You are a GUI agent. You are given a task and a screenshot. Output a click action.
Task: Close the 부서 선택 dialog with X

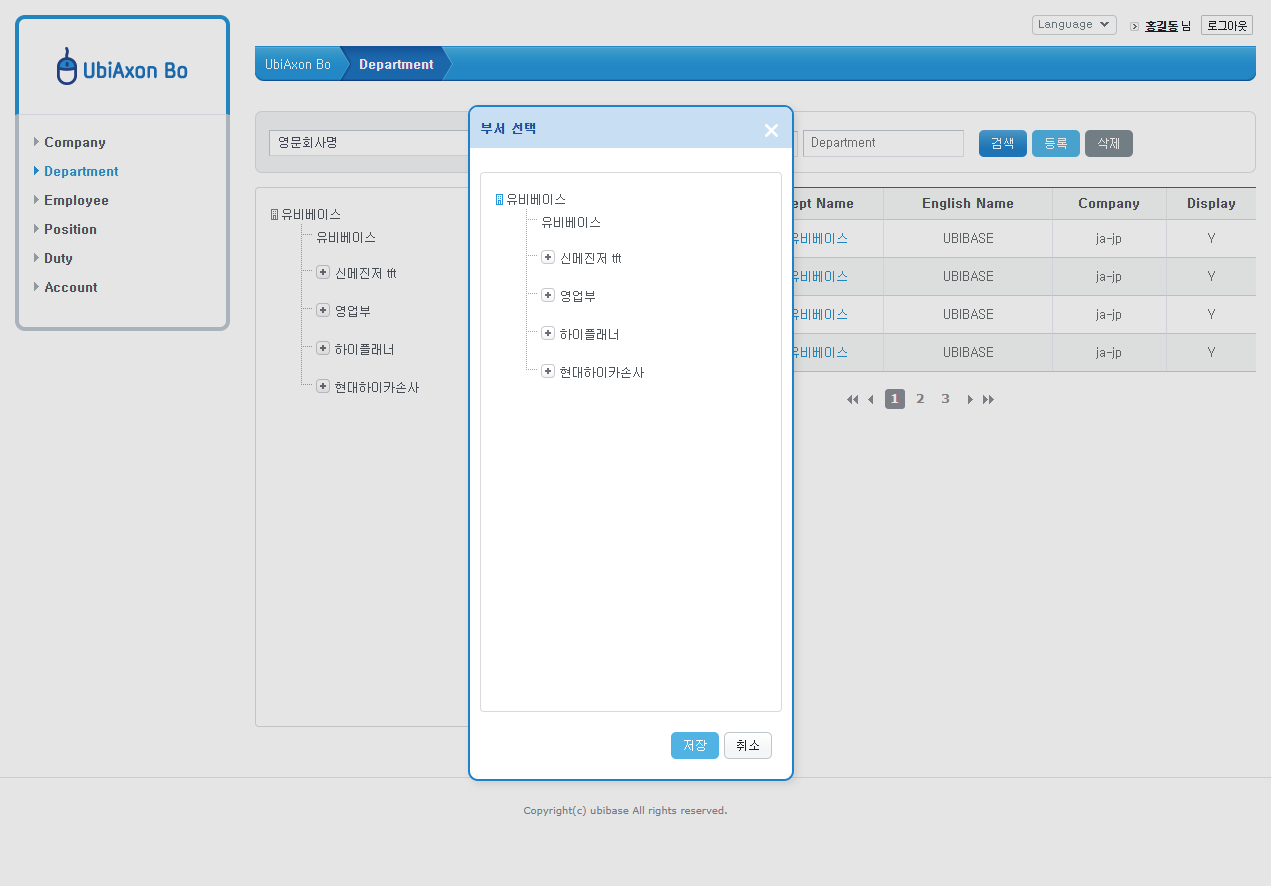(x=771, y=130)
